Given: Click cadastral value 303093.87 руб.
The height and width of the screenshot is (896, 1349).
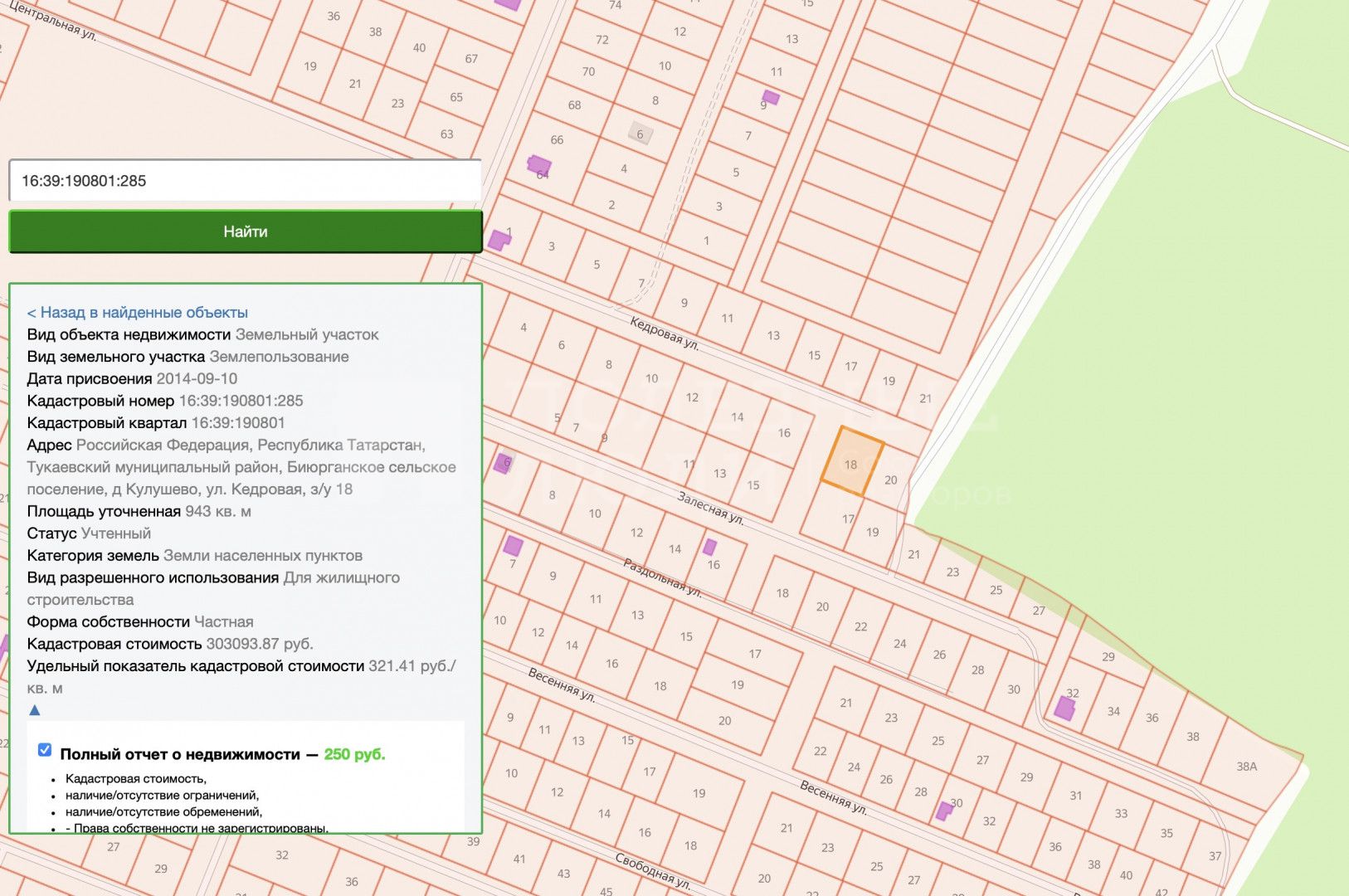Looking at the screenshot, I should pyautogui.click(x=260, y=644).
